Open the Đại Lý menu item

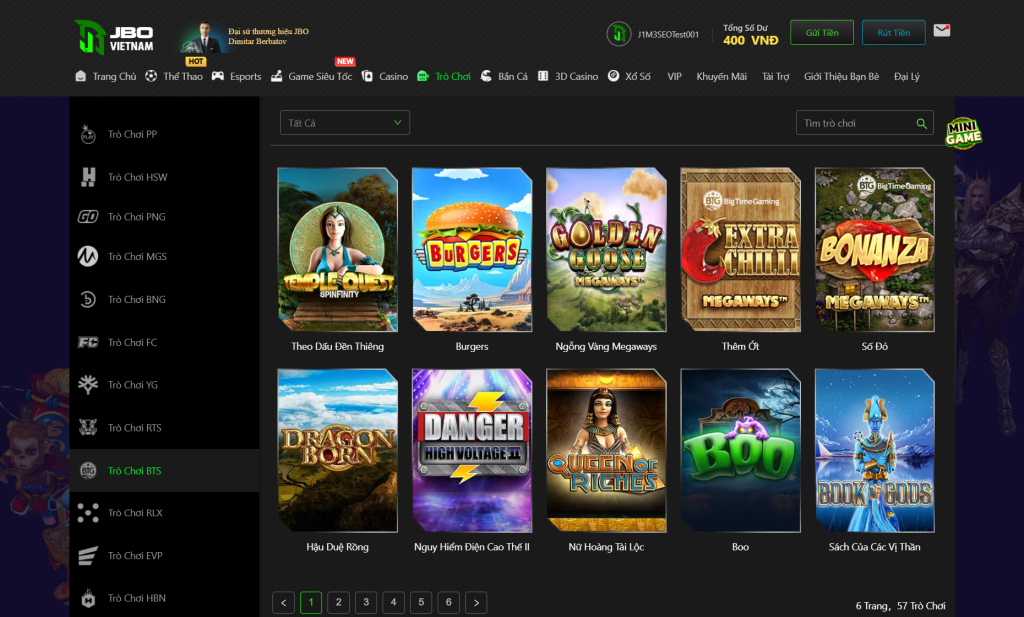coord(906,76)
